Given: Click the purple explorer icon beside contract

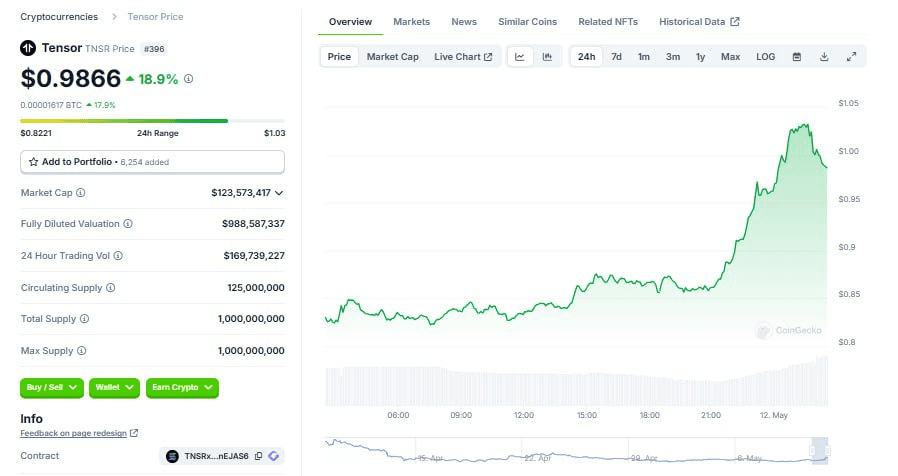Looking at the screenshot, I should 274,456.
